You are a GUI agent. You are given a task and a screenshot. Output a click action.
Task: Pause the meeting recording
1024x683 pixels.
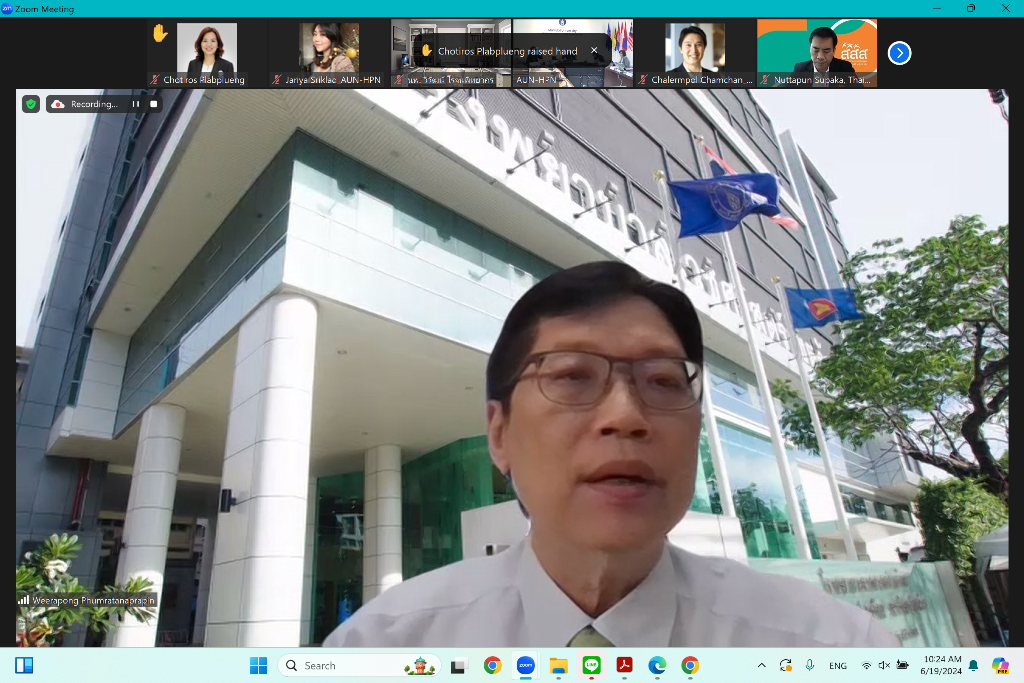click(x=136, y=104)
